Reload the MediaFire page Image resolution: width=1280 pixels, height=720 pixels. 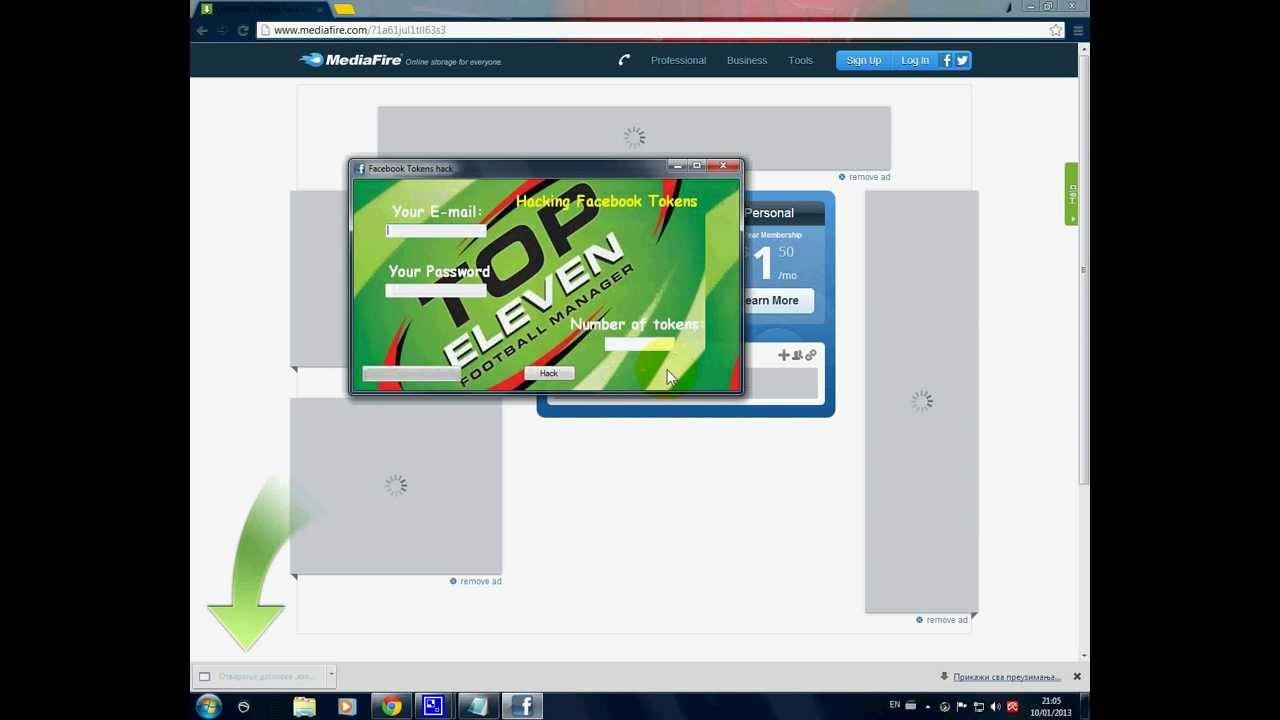[243, 31]
